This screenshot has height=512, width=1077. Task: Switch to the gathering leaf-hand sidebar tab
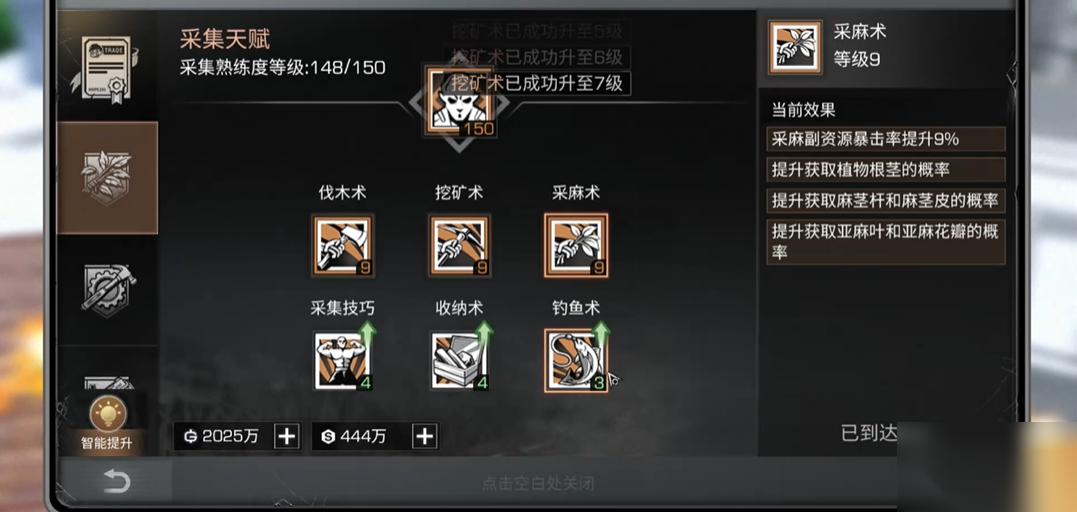point(107,177)
